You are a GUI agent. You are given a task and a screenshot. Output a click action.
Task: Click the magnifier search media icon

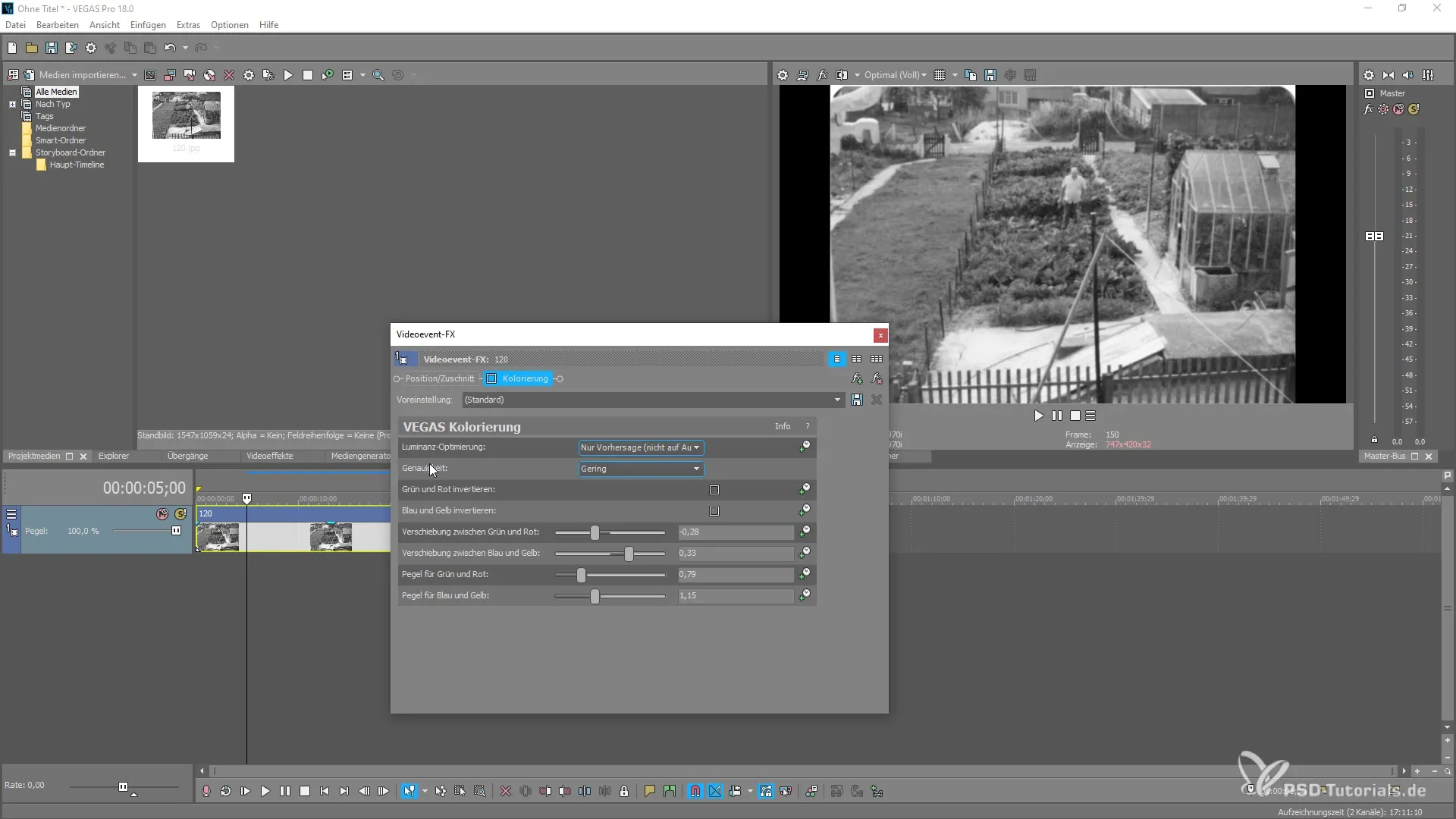click(x=378, y=75)
